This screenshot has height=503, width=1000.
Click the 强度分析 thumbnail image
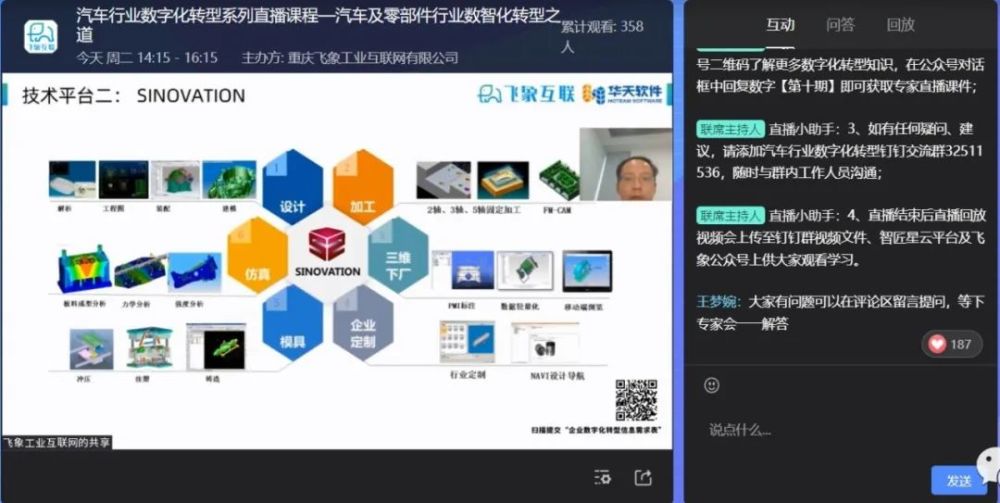coord(195,272)
